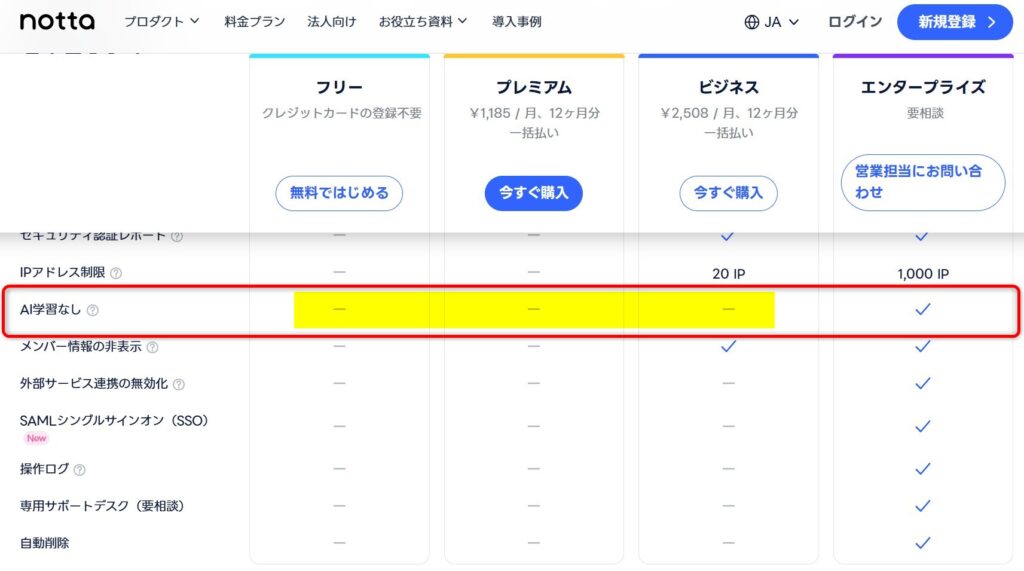Click help icon next to 操作ログ
The image size is (1024, 571).
pyautogui.click(x=79, y=470)
